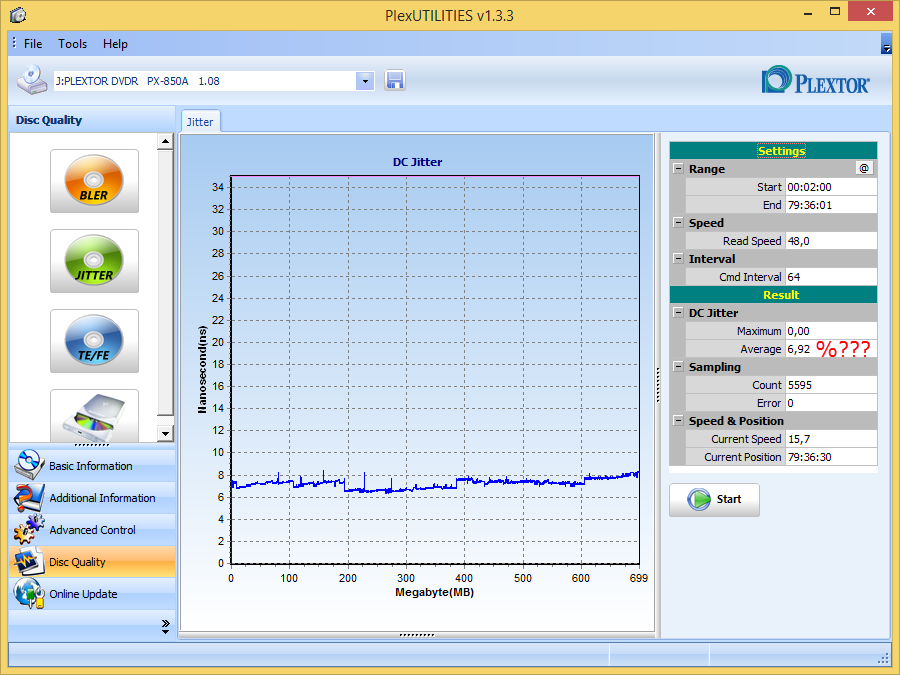
Task: Collapse the Range settings group
Action: [678, 169]
